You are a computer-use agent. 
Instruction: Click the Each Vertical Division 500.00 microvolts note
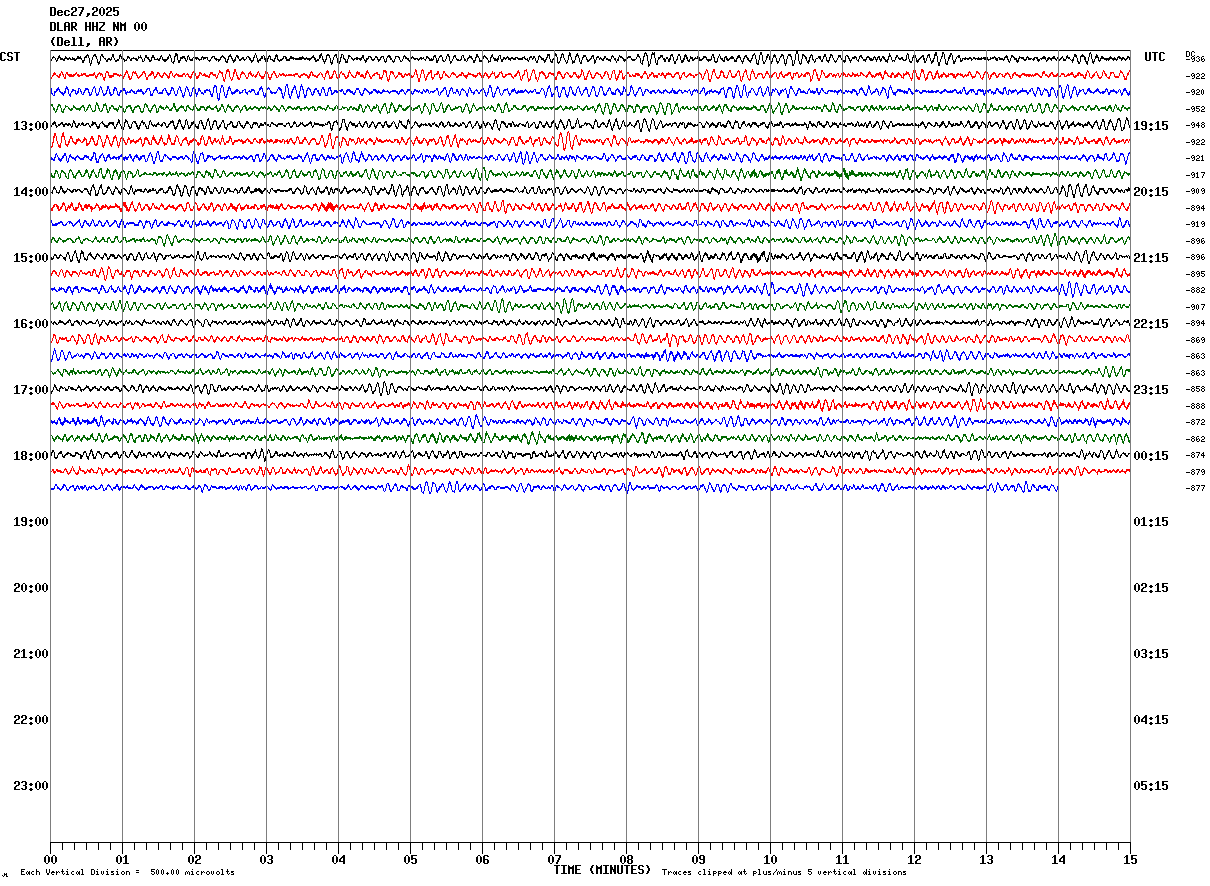[x=127, y=873]
